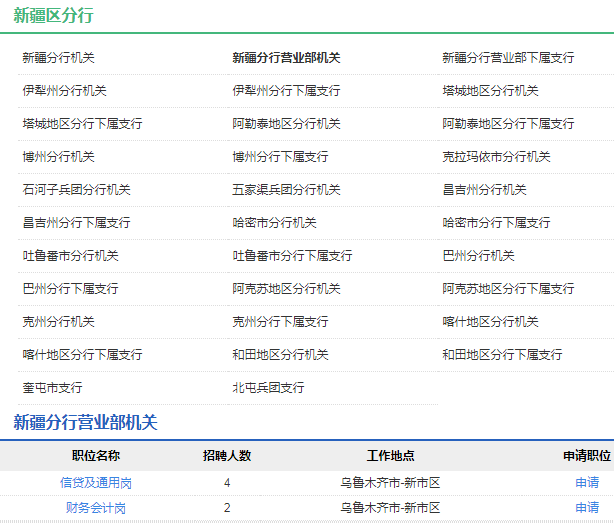Viewport: 614px width, 530px height.
Task: Open 北屯兵团支行 link
Action: [x=268, y=388]
